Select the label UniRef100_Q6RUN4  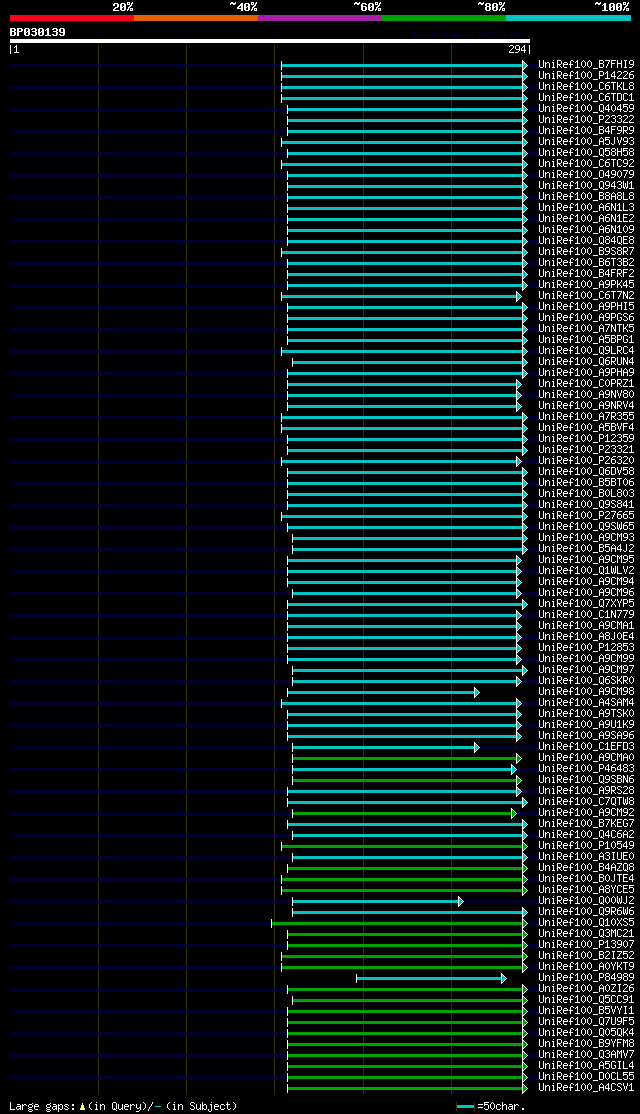point(586,362)
